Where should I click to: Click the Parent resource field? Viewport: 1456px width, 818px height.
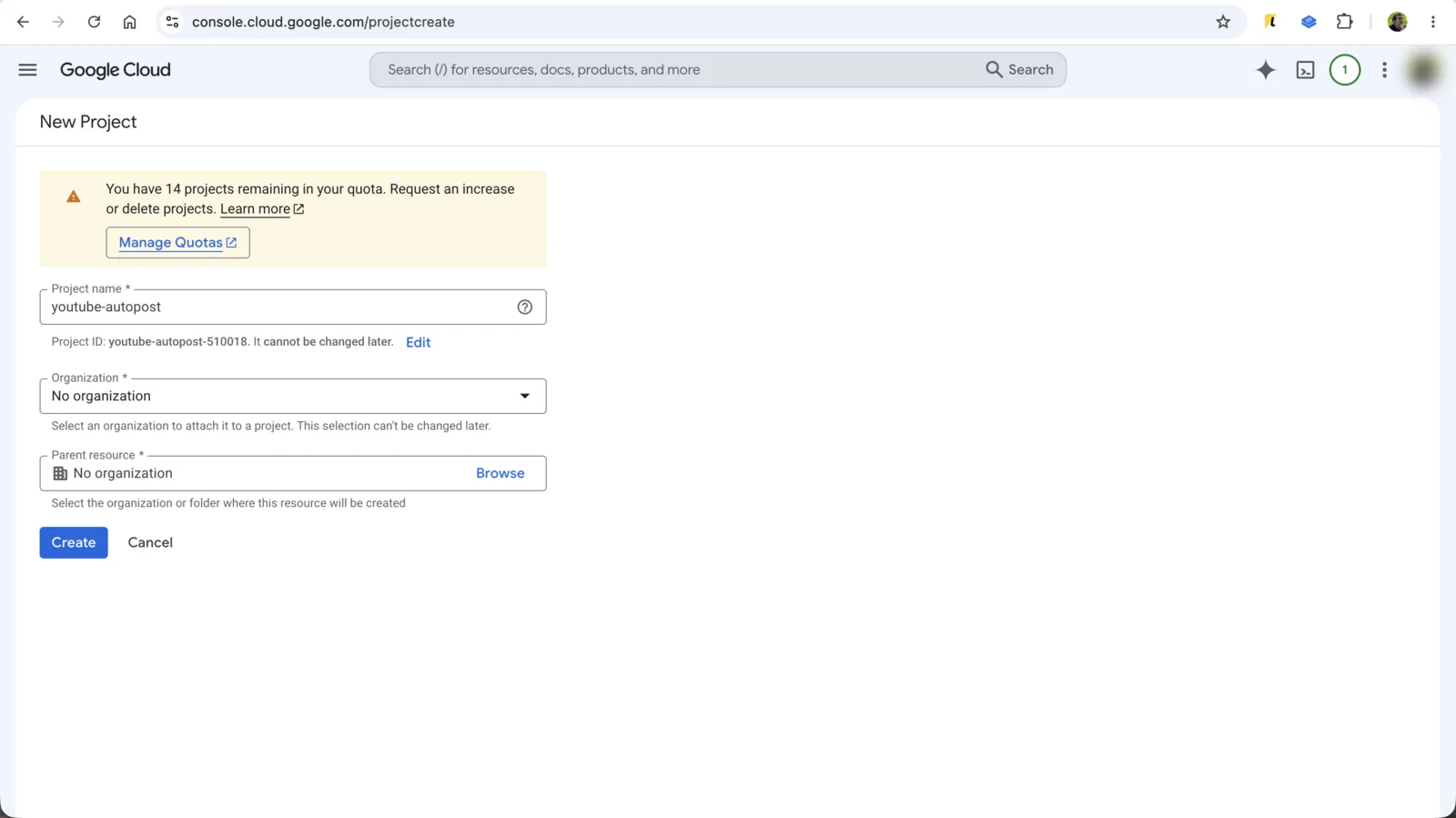[293, 474]
